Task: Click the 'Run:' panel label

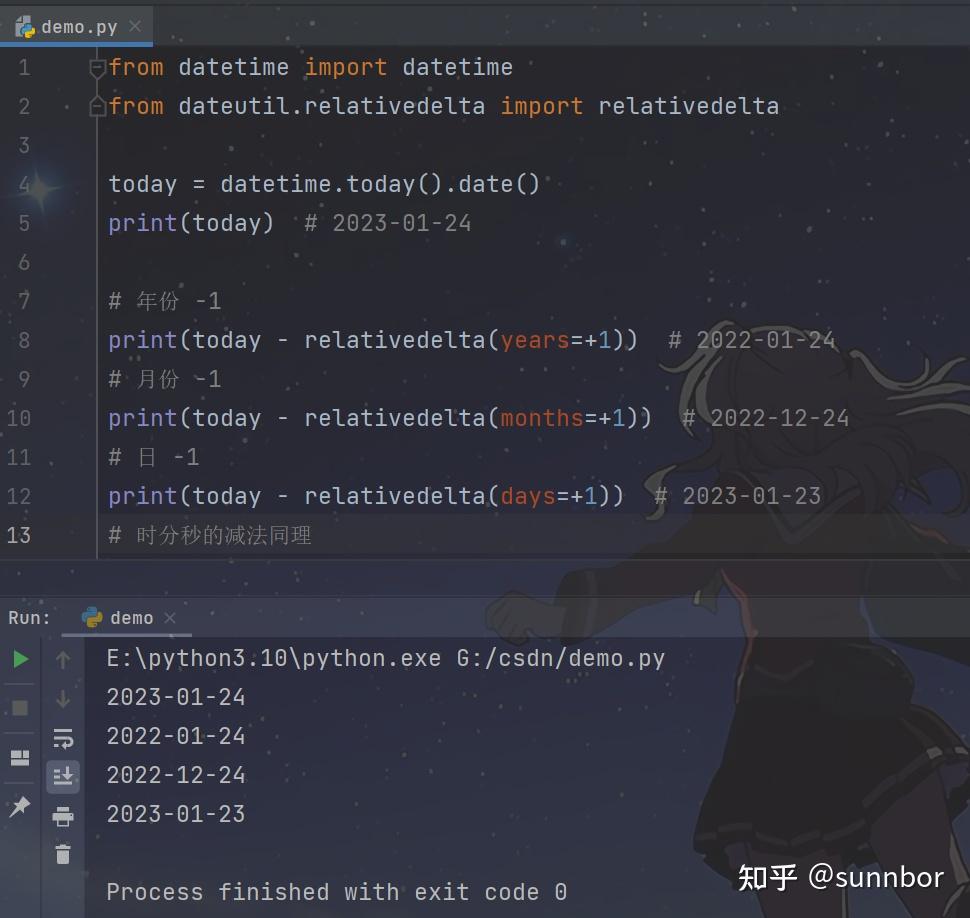Action: [x=29, y=618]
